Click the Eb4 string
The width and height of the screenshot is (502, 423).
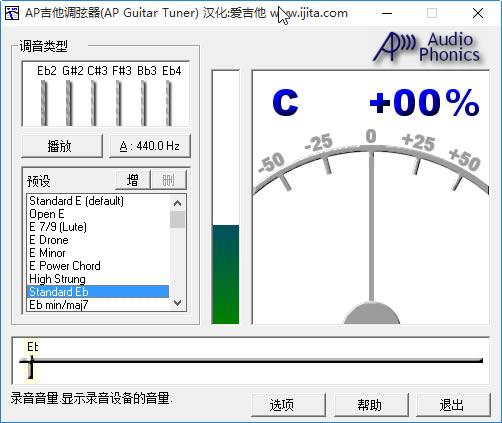169,103
